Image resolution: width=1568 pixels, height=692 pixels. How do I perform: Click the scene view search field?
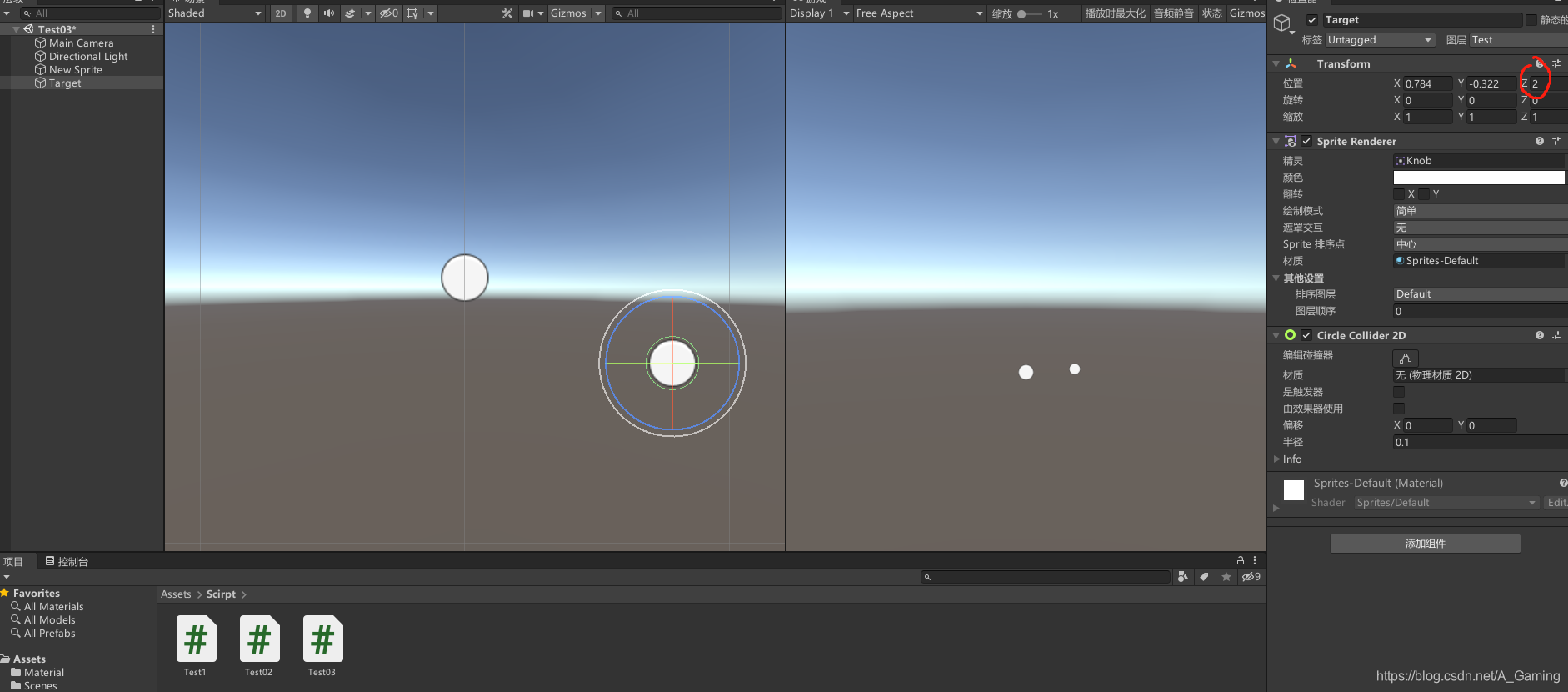697,13
